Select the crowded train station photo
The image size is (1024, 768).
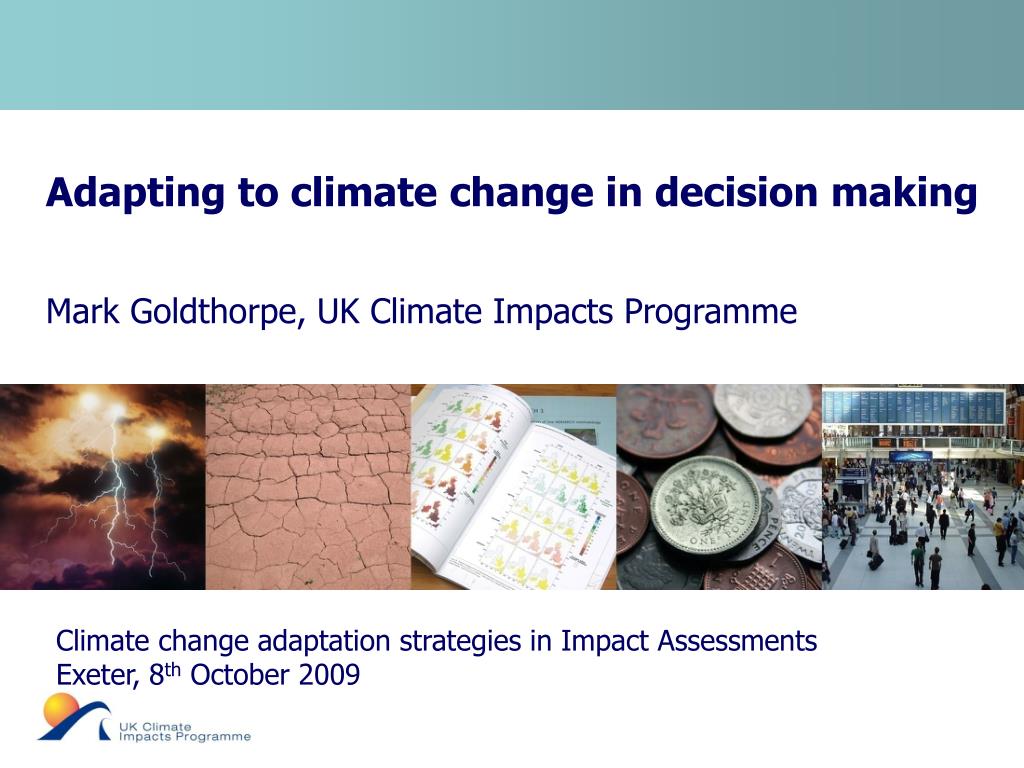pos(923,487)
